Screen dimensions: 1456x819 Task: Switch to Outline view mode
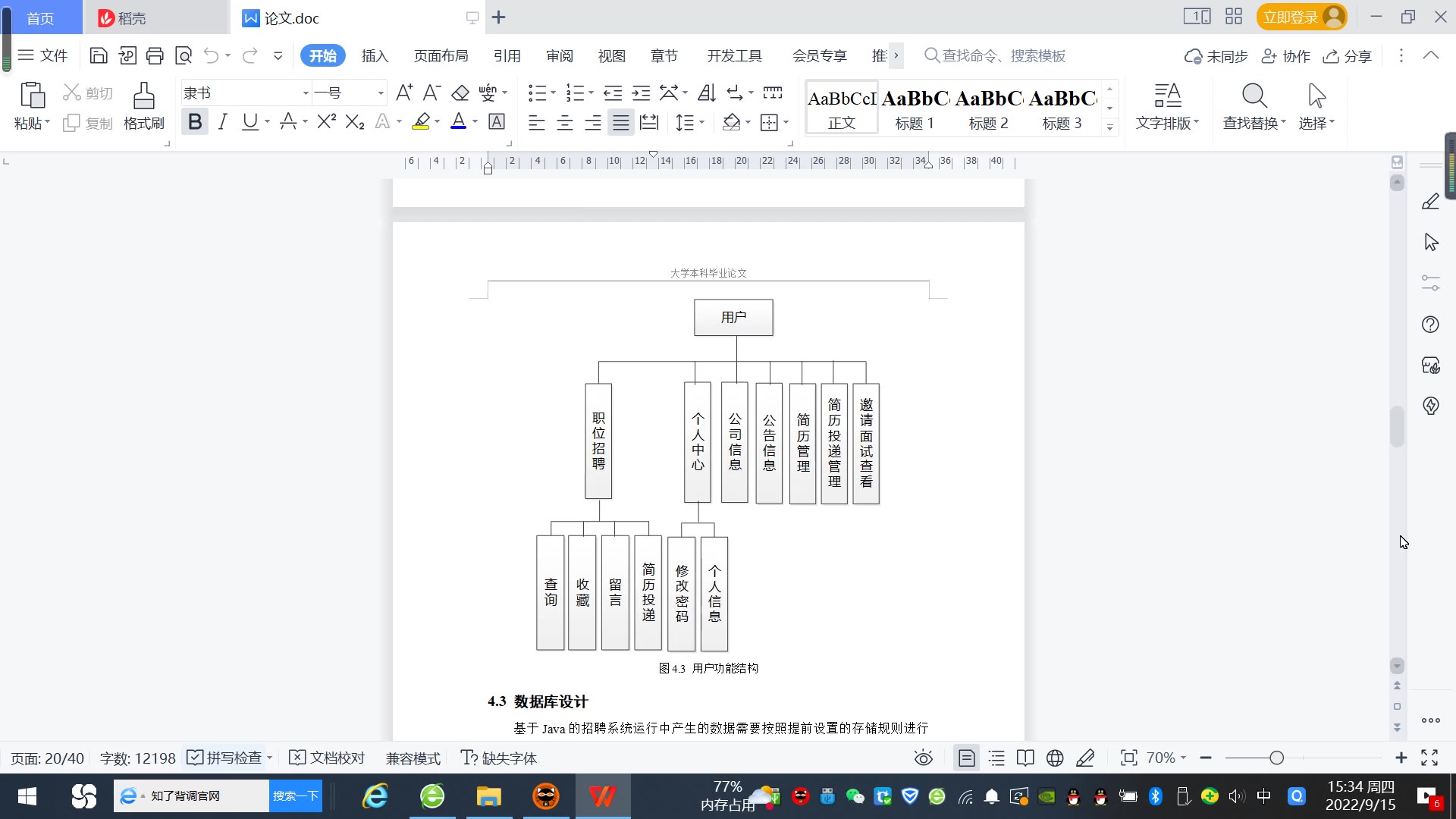pos(996,758)
